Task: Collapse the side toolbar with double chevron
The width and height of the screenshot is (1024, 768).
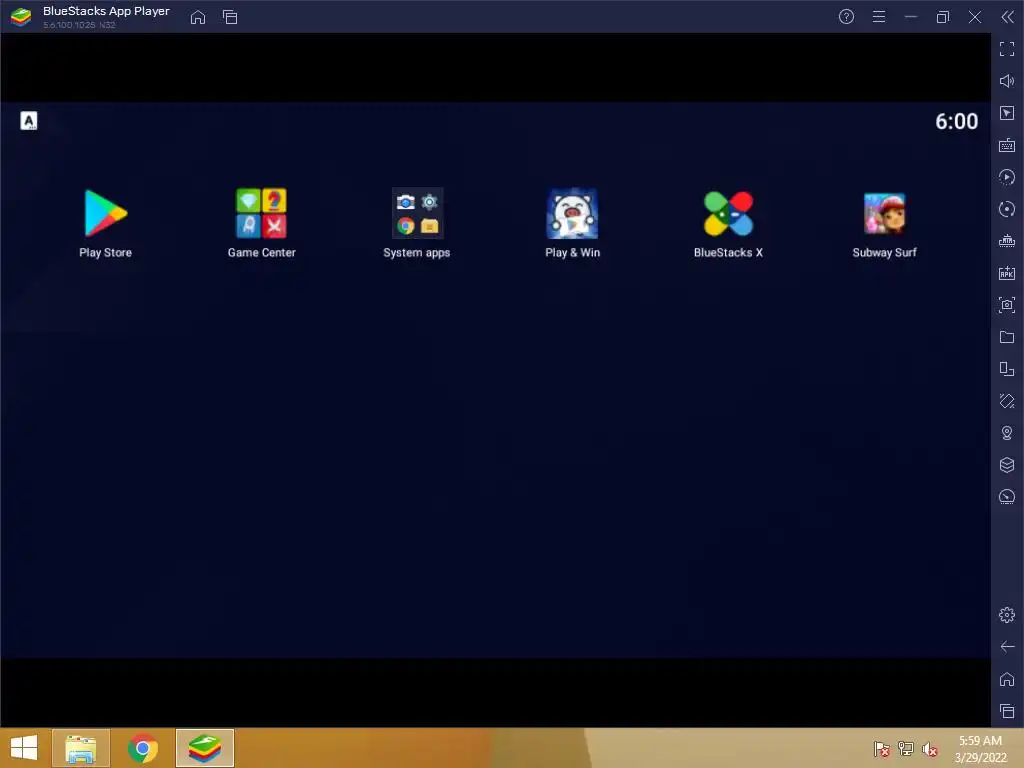Action: 1008,17
